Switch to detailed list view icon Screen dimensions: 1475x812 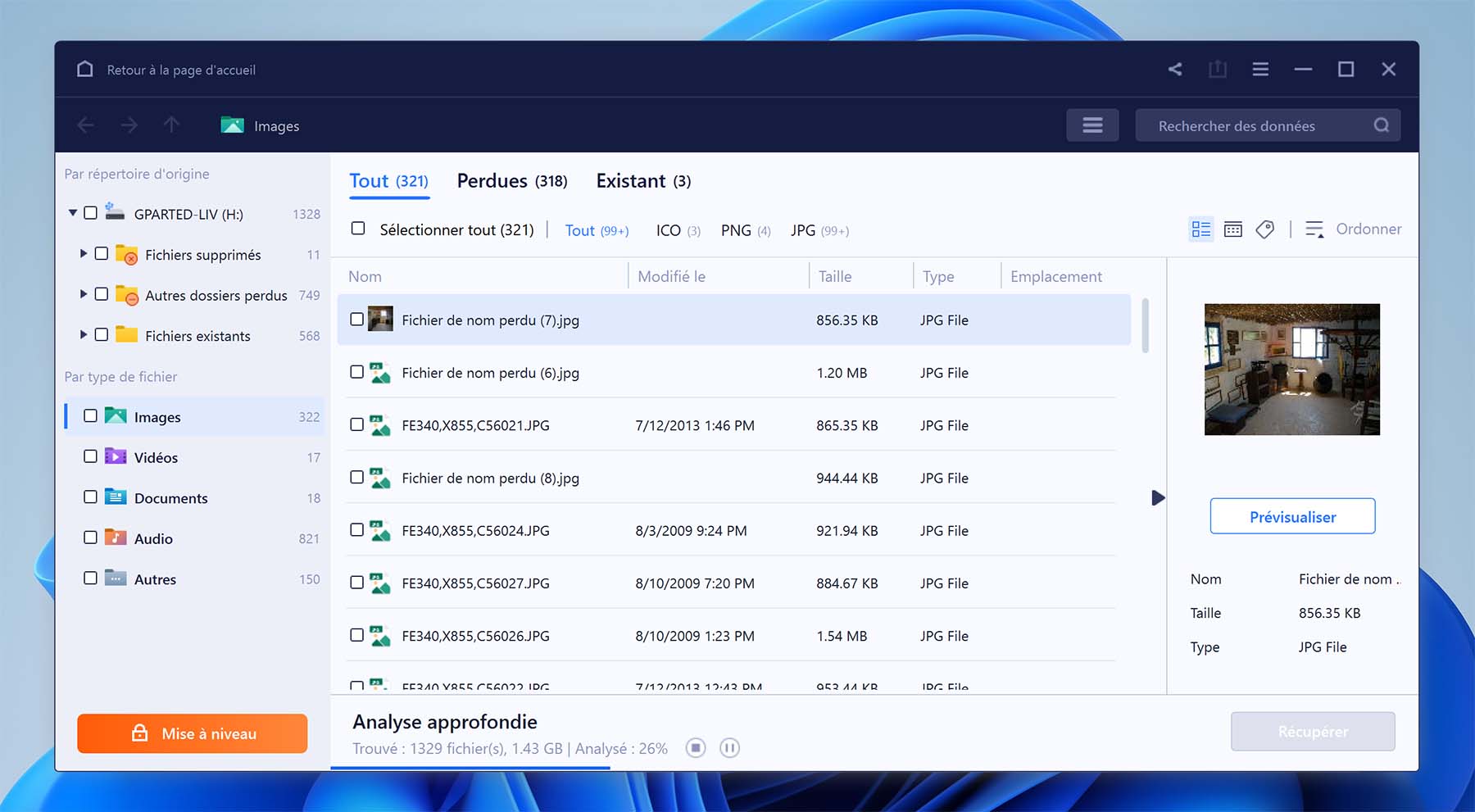coord(1200,229)
